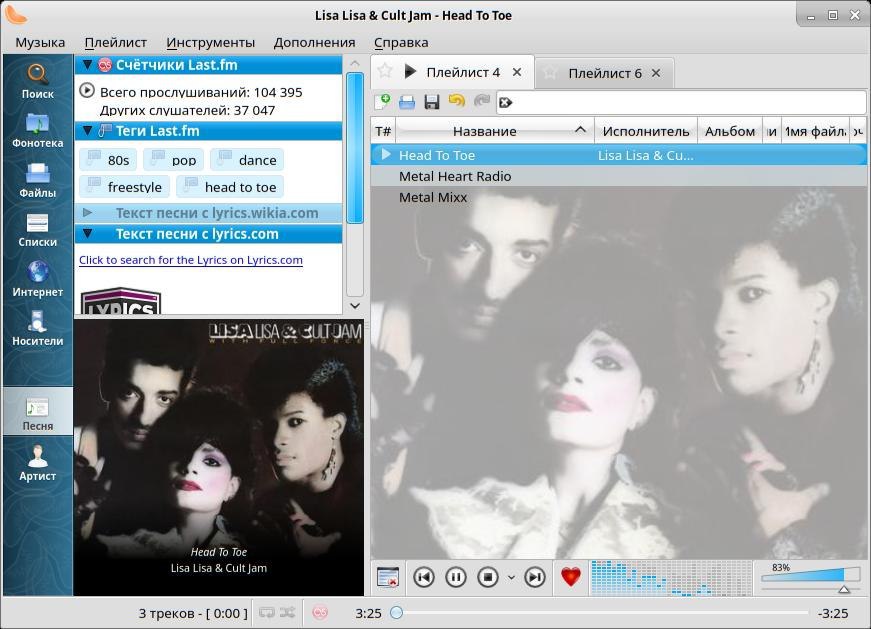
Task: Sort by the Альбом column header
Action: [x=730, y=132]
